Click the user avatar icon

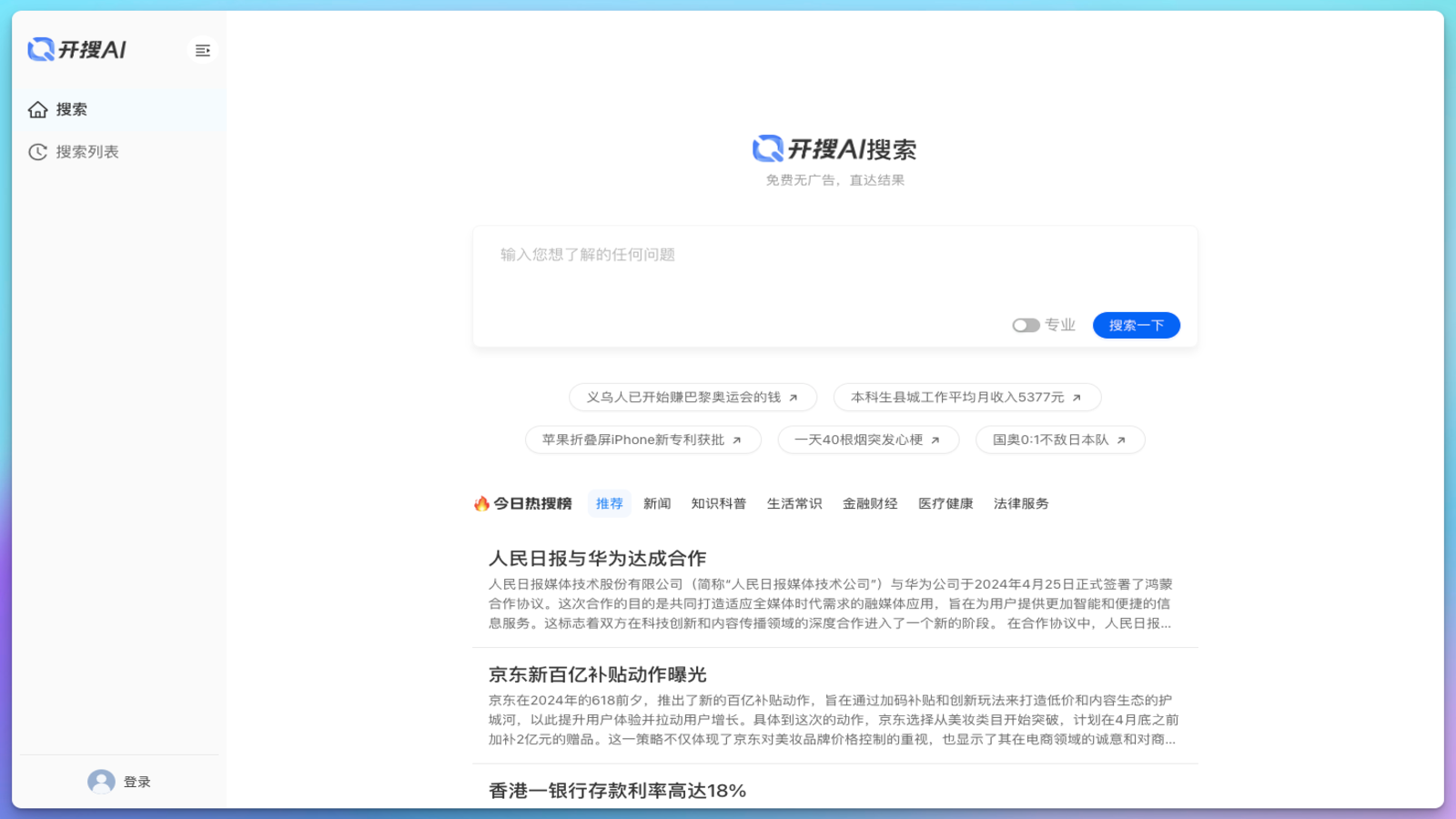[x=101, y=782]
